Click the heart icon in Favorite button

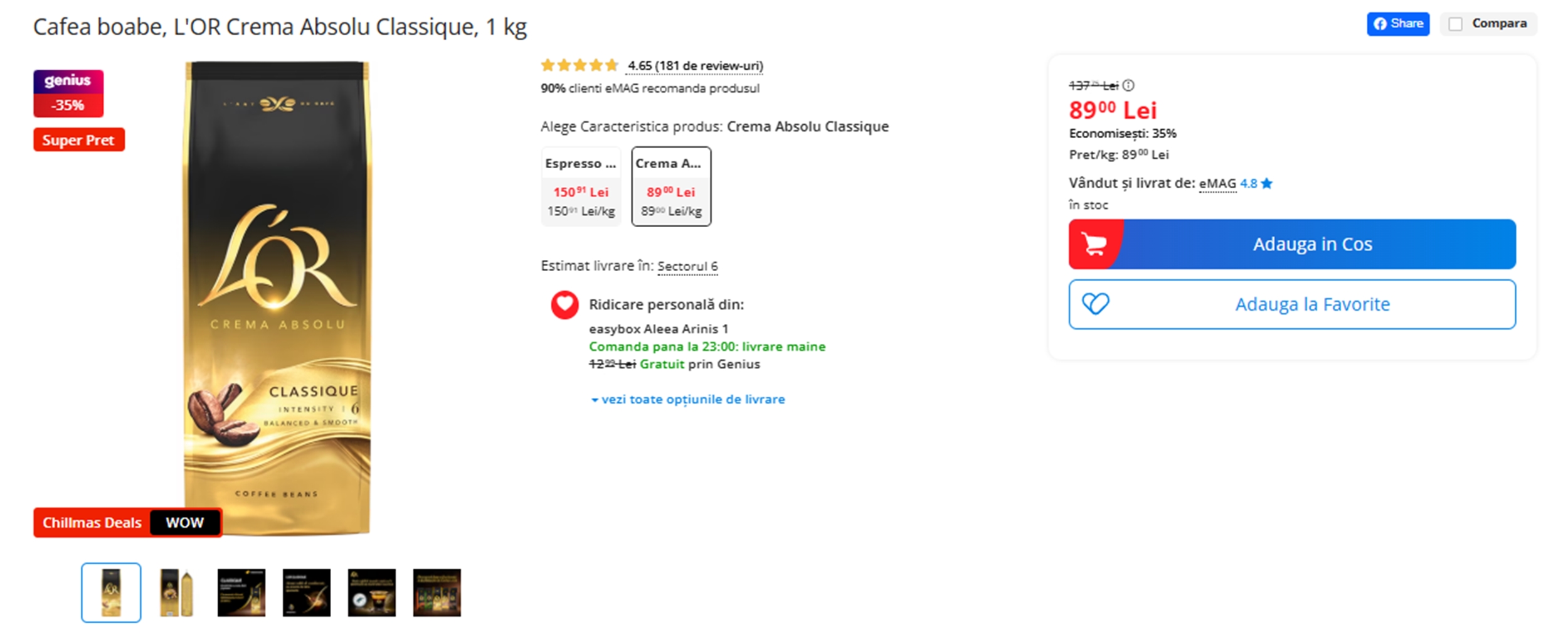pyautogui.click(x=1095, y=304)
